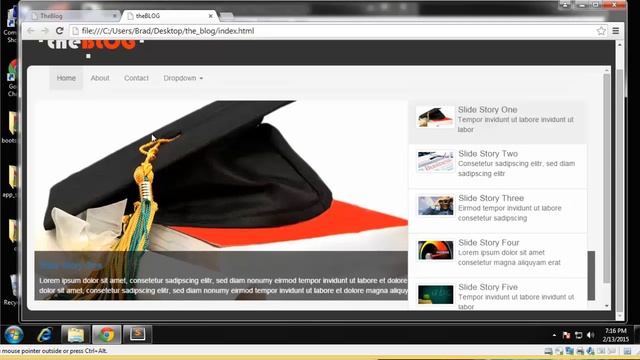Switch to Chrome in the taskbar

click(x=107, y=335)
